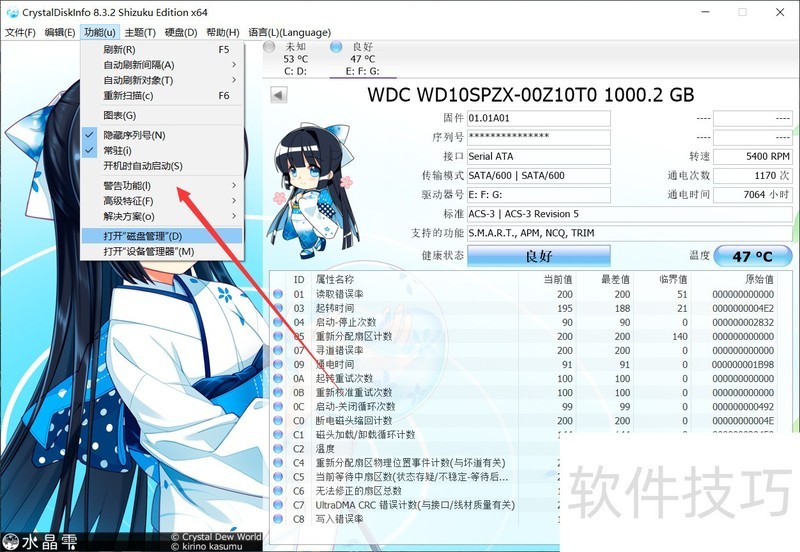
Task: Click the 接口 field Serial ATA
Action: 539,156
